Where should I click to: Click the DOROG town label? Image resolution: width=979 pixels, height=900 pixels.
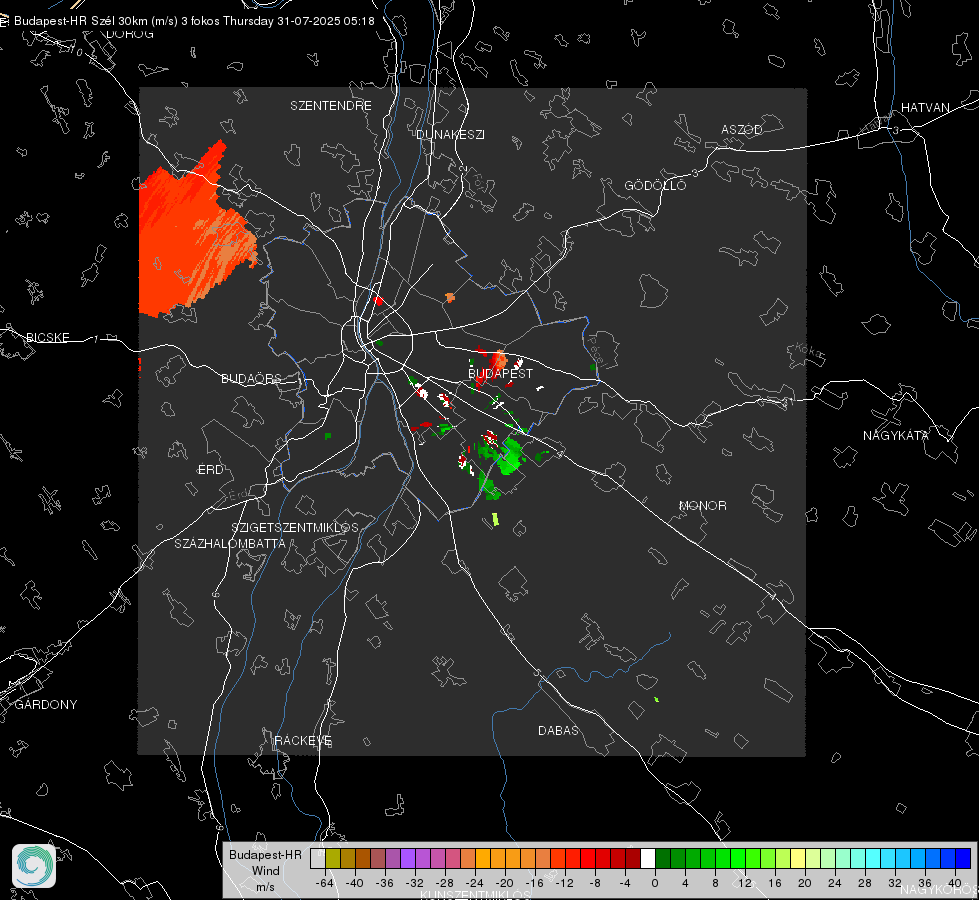[x=130, y=34]
